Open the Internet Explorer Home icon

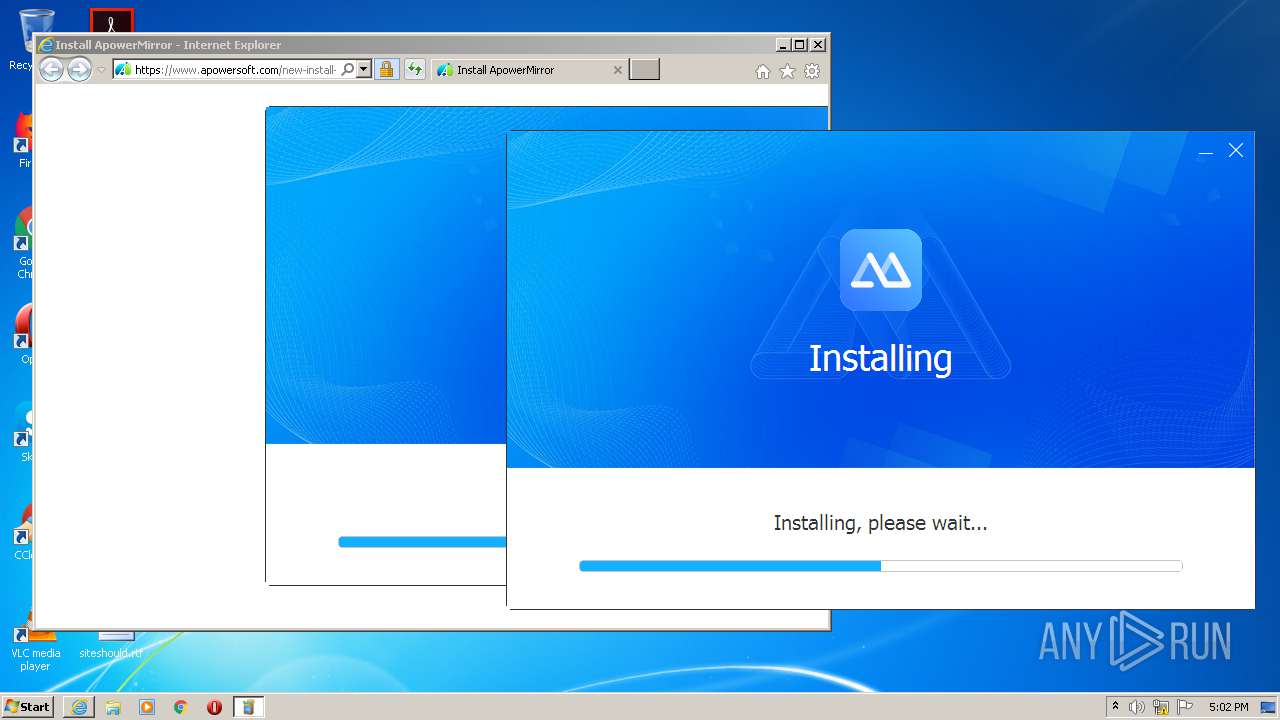click(x=763, y=71)
